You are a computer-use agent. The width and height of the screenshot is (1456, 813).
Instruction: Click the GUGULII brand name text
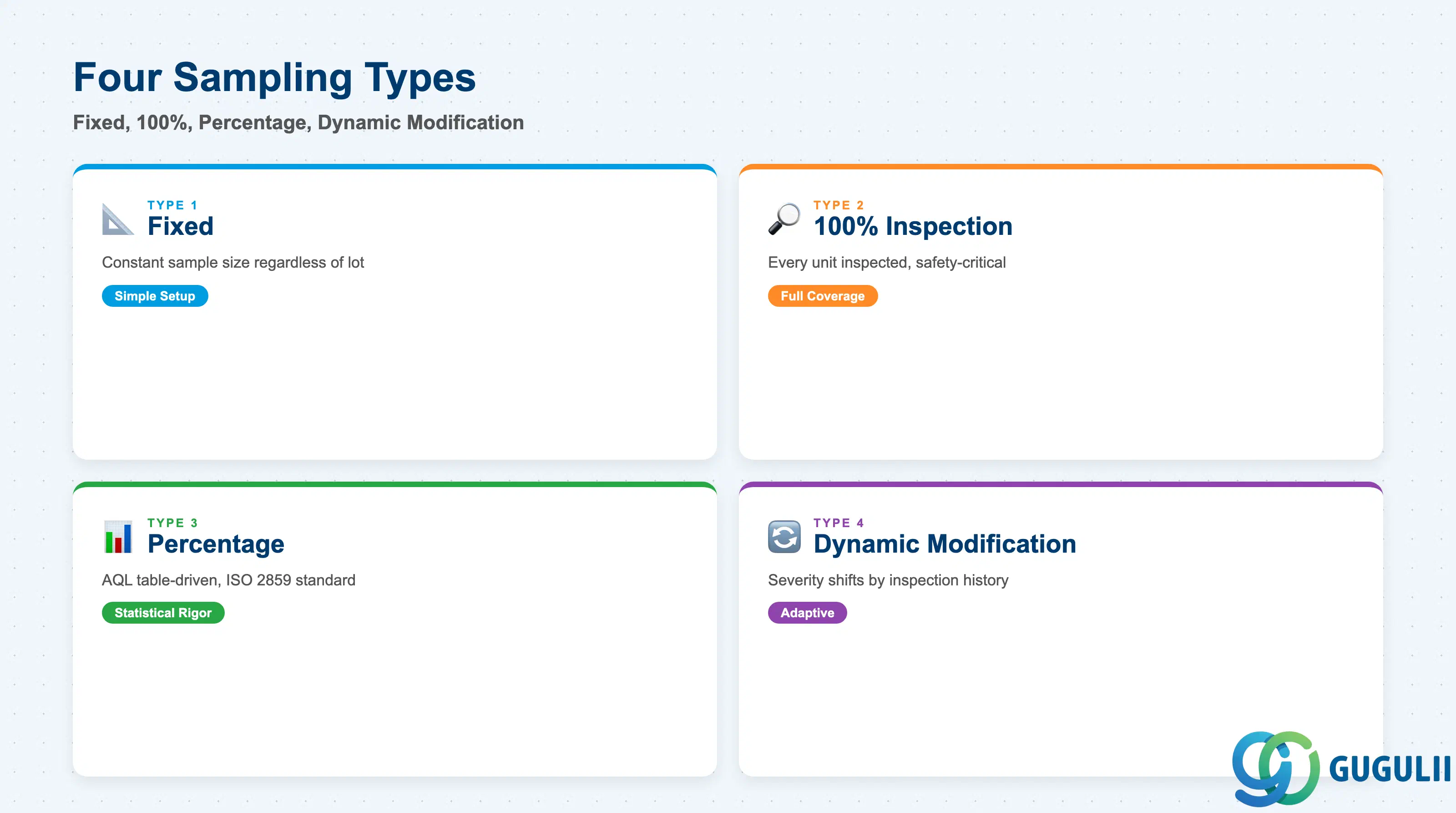point(1390,769)
